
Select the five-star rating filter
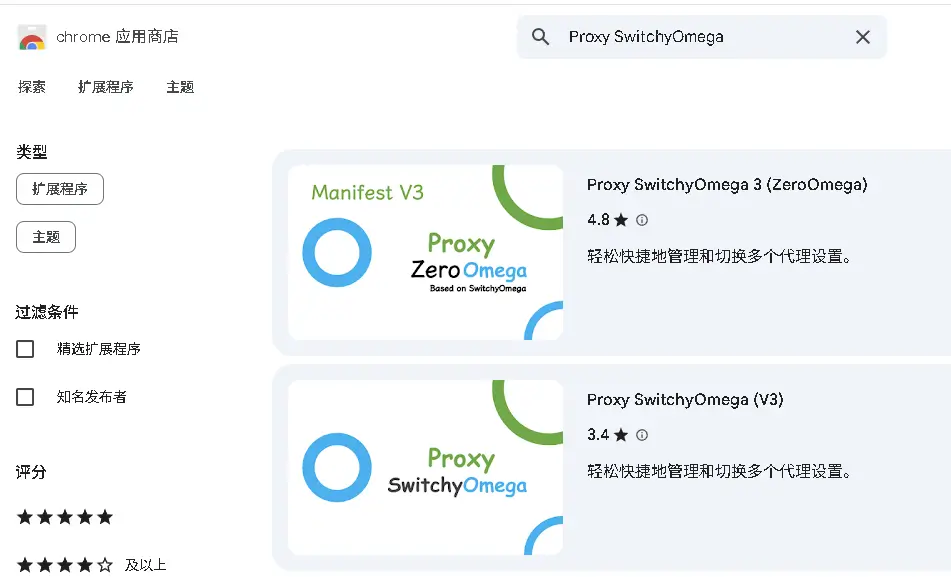click(x=65, y=517)
